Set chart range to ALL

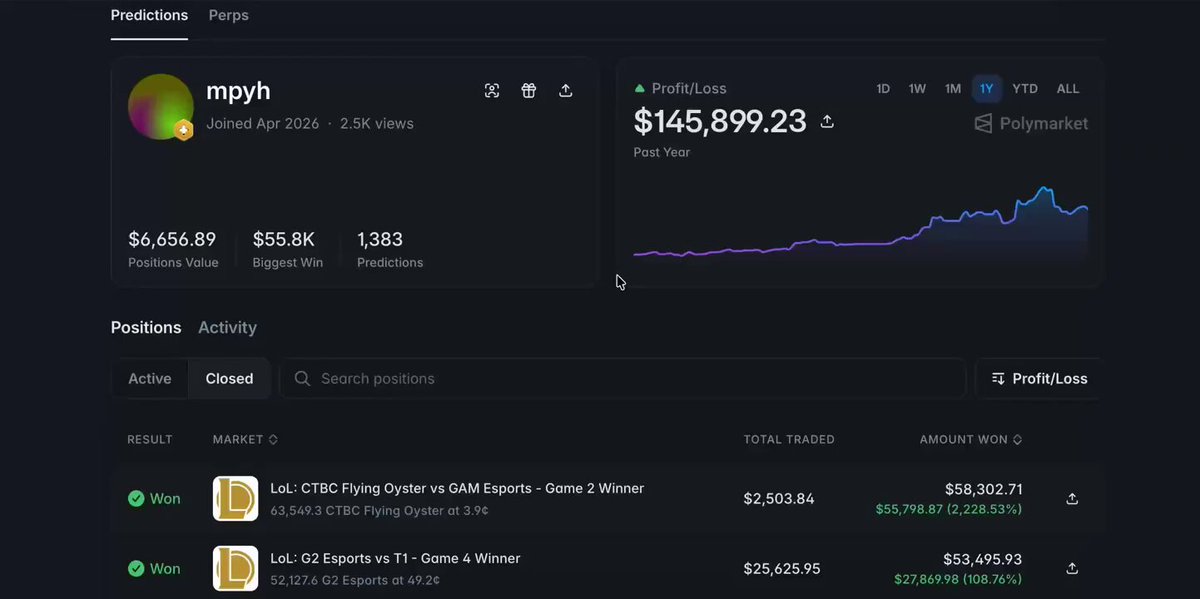tap(1068, 89)
